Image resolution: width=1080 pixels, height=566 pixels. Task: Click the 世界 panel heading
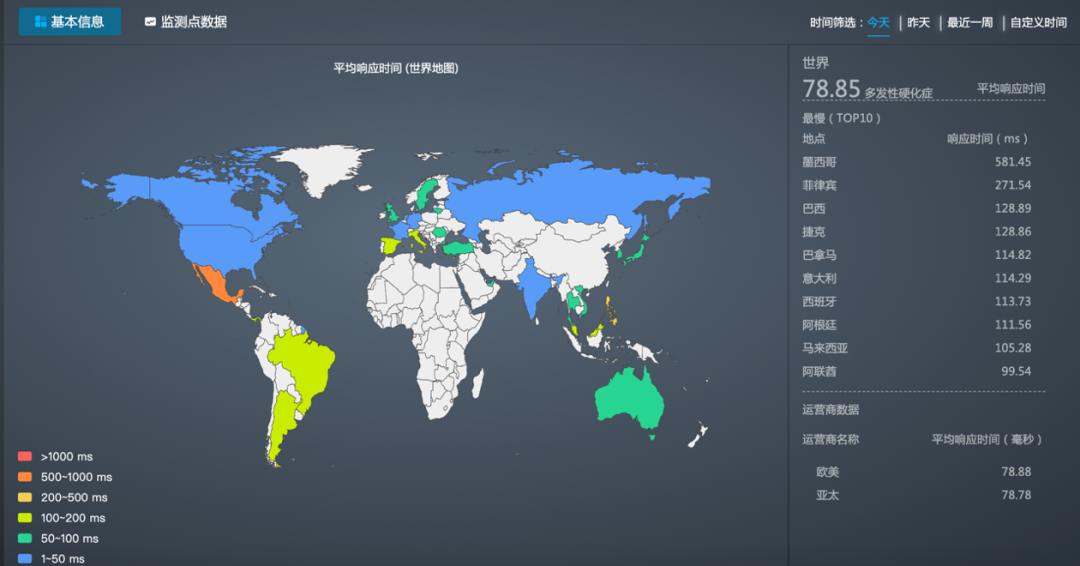point(816,63)
